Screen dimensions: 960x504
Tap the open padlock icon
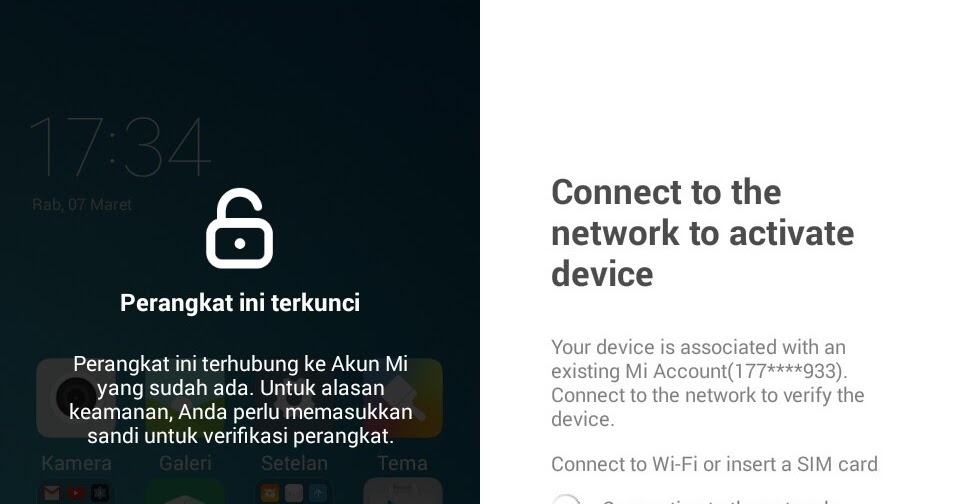[239, 228]
